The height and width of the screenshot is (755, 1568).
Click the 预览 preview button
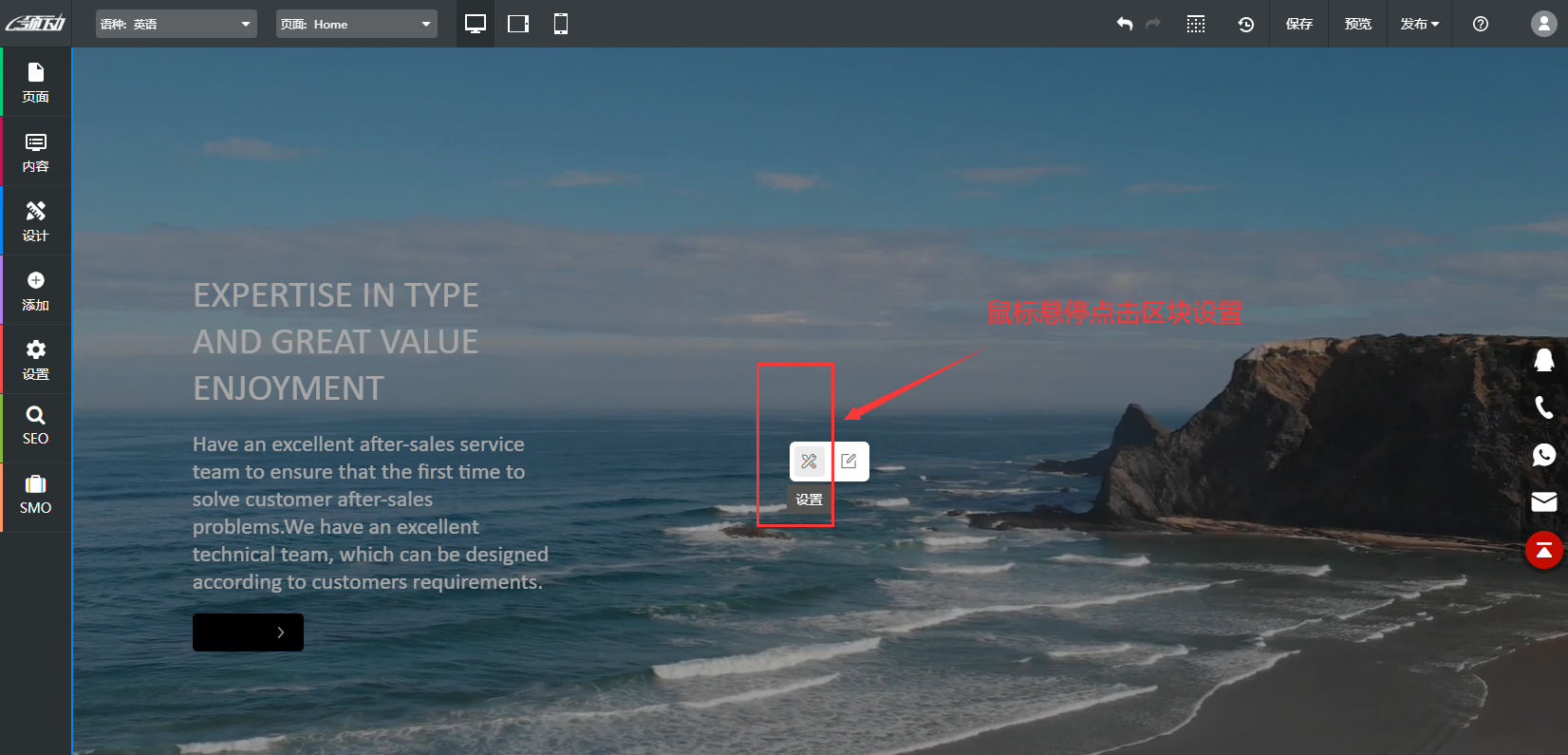pyautogui.click(x=1357, y=24)
